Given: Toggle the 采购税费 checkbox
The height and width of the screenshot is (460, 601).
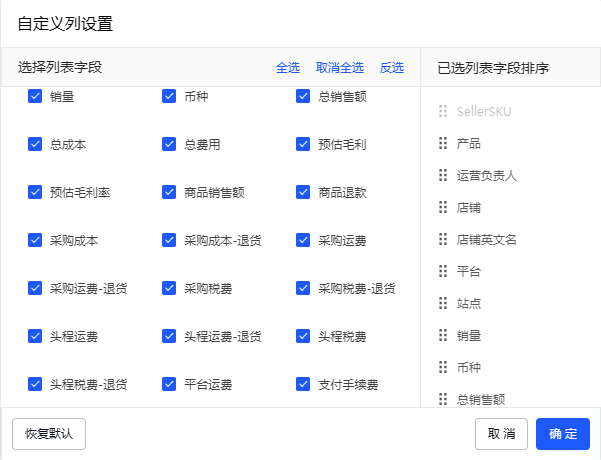Looking at the screenshot, I should click(x=169, y=288).
